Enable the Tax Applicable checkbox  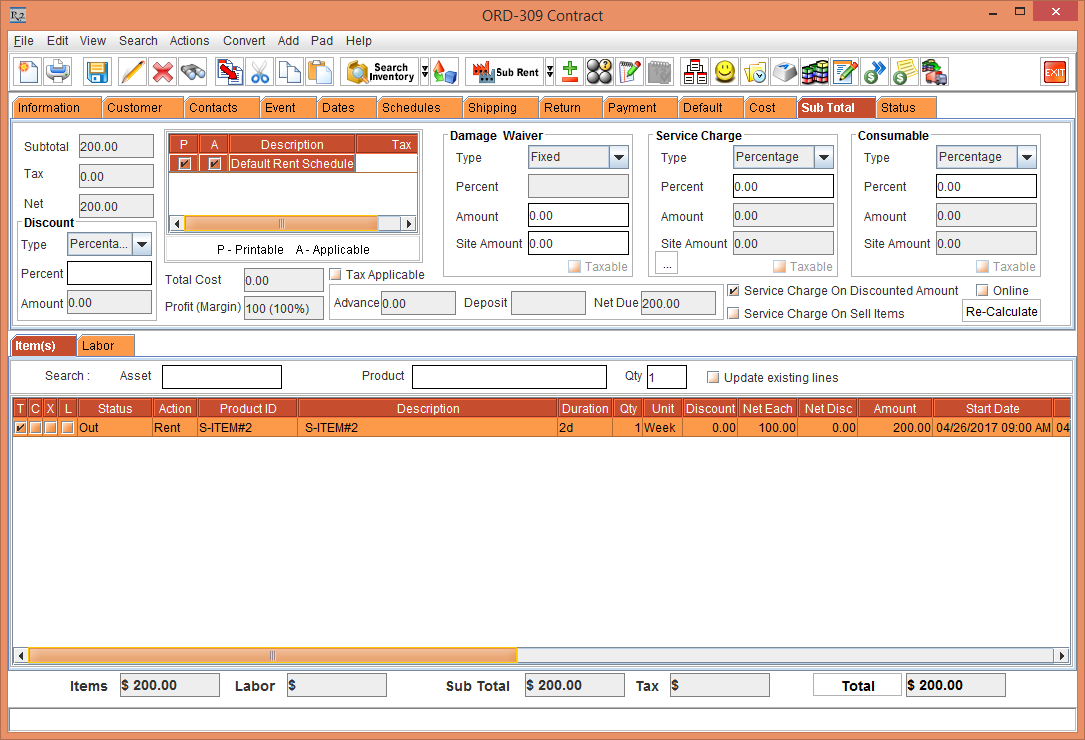[336, 275]
